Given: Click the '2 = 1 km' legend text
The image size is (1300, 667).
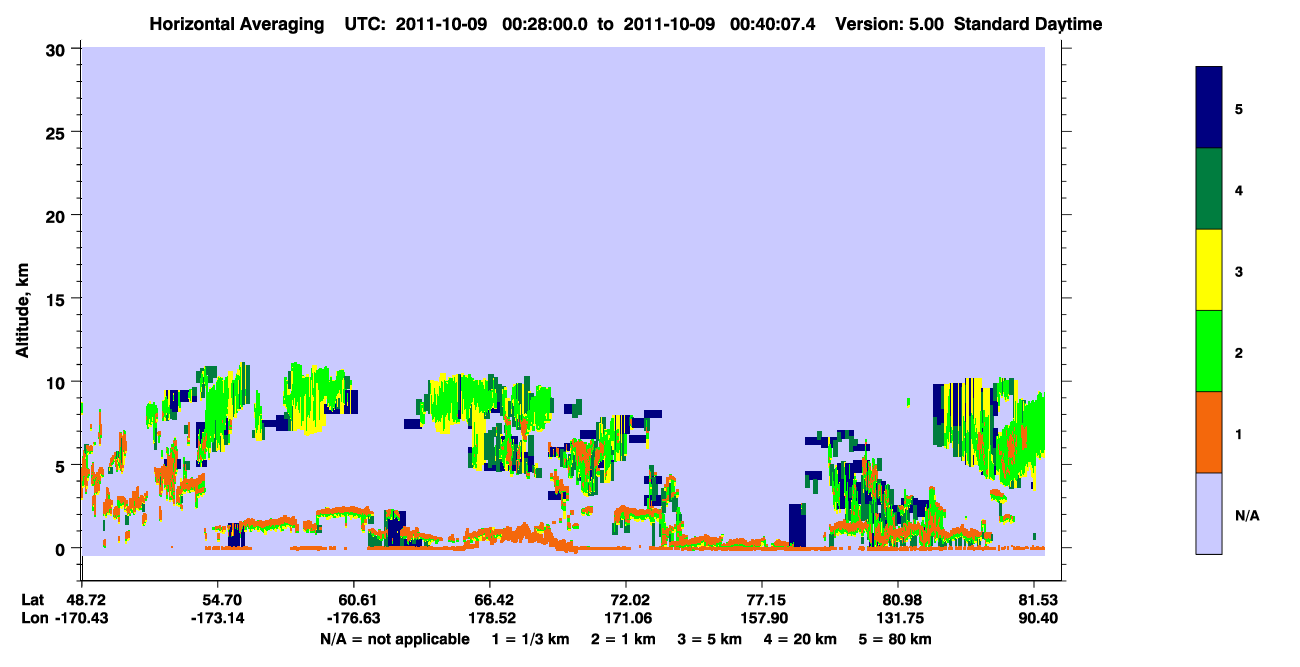Looking at the screenshot, I should (623, 639).
